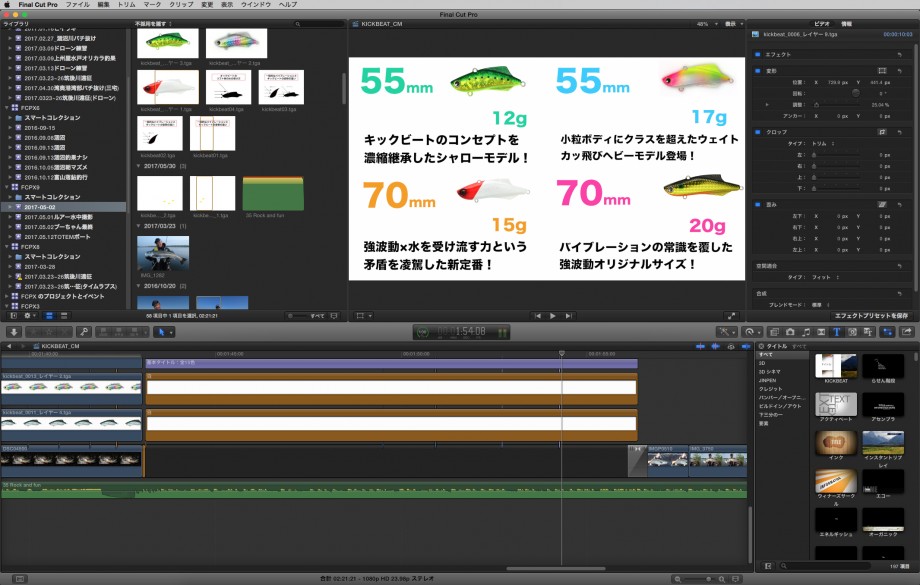Expand the 調整 scale disclosure triangle

click(766, 105)
